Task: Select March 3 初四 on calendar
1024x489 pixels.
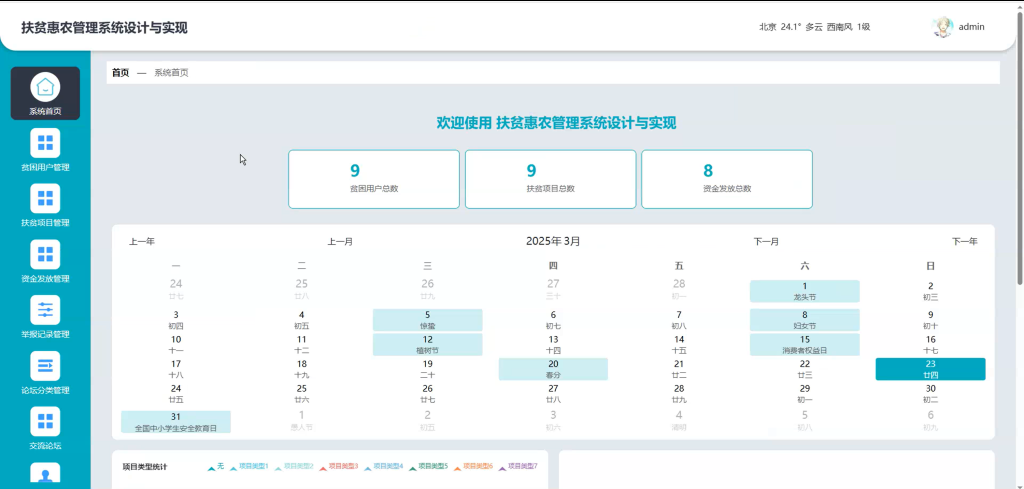Action: click(176, 320)
